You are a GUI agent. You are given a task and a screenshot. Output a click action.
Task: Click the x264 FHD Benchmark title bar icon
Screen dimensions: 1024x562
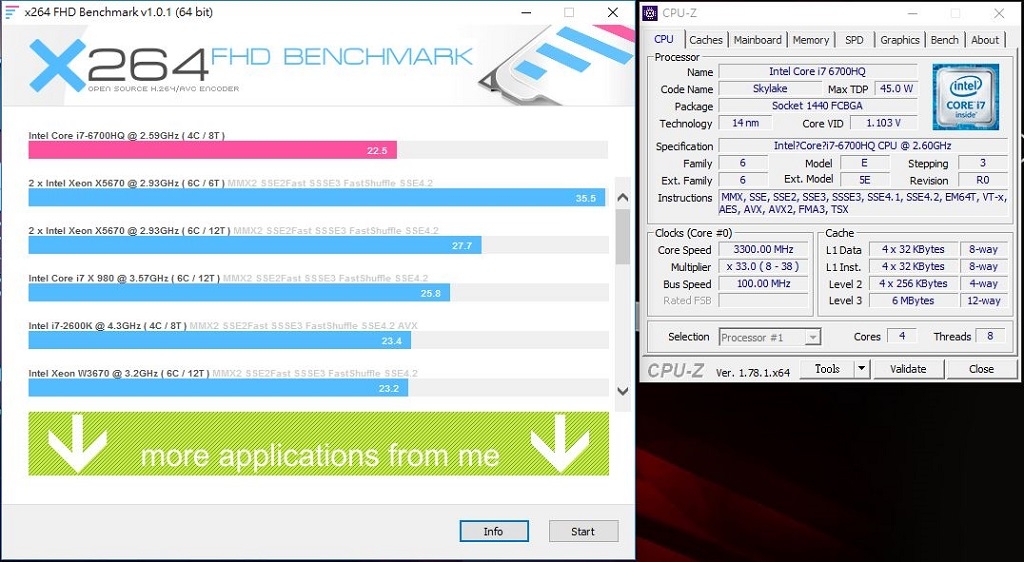tap(11, 12)
